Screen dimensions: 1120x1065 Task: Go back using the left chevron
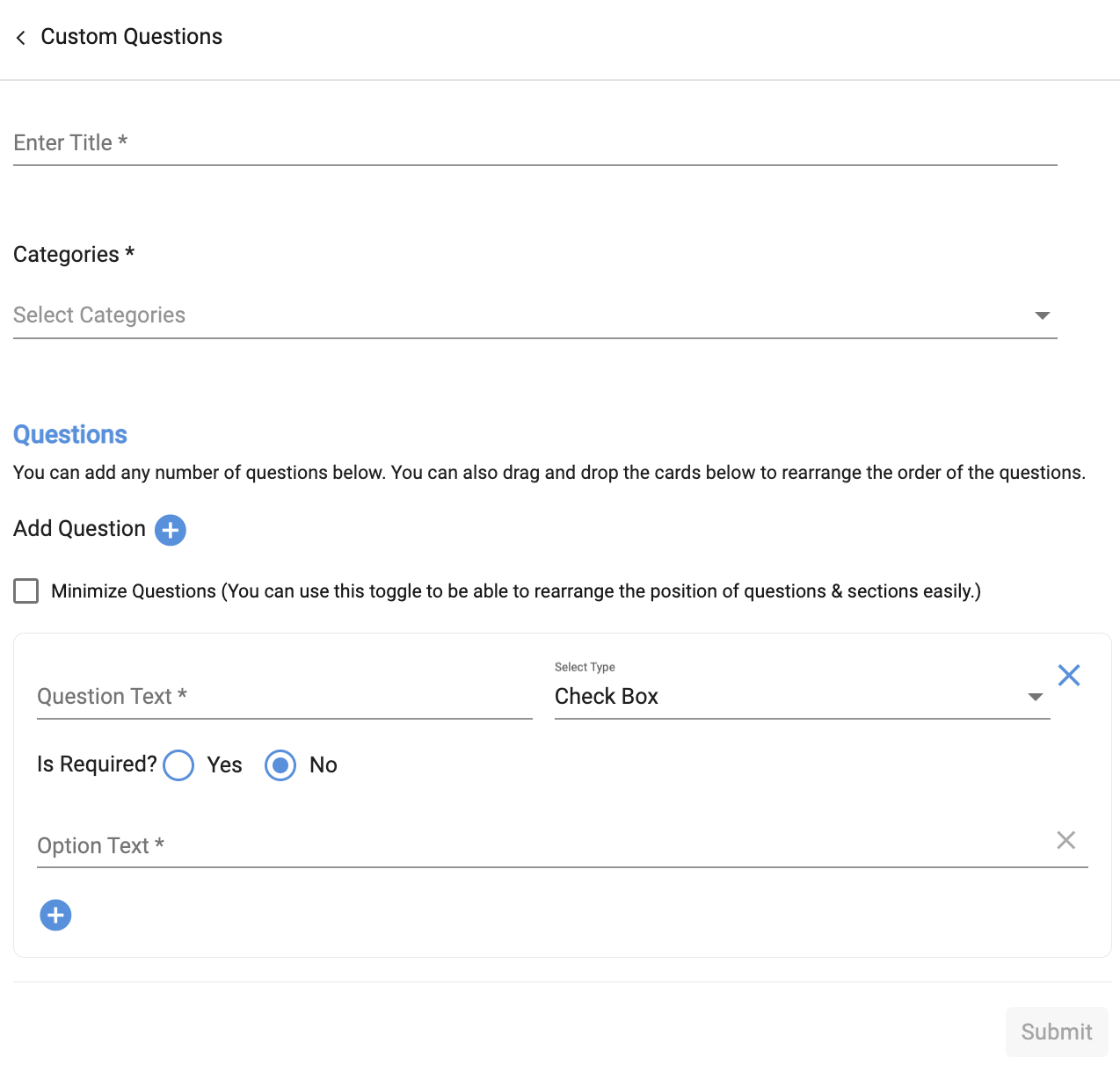21,37
